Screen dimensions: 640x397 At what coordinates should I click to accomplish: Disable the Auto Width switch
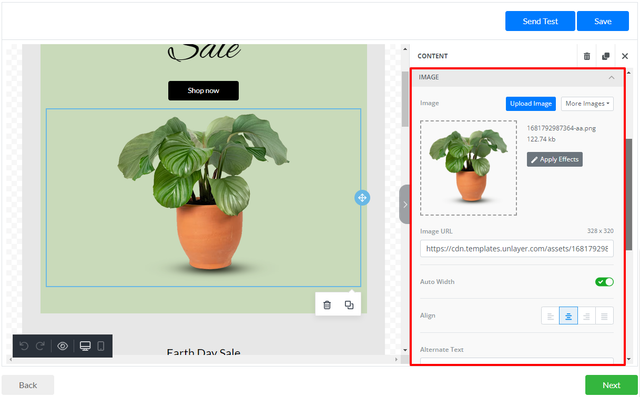click(x=604, y=282)
